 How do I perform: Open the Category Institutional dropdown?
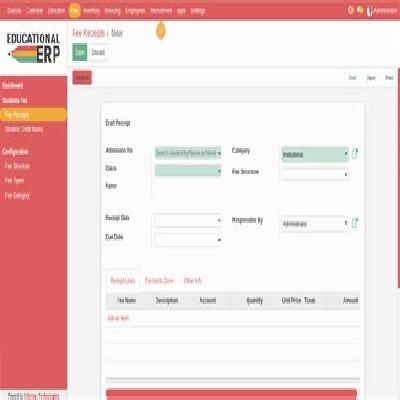[x=315, y=154]
